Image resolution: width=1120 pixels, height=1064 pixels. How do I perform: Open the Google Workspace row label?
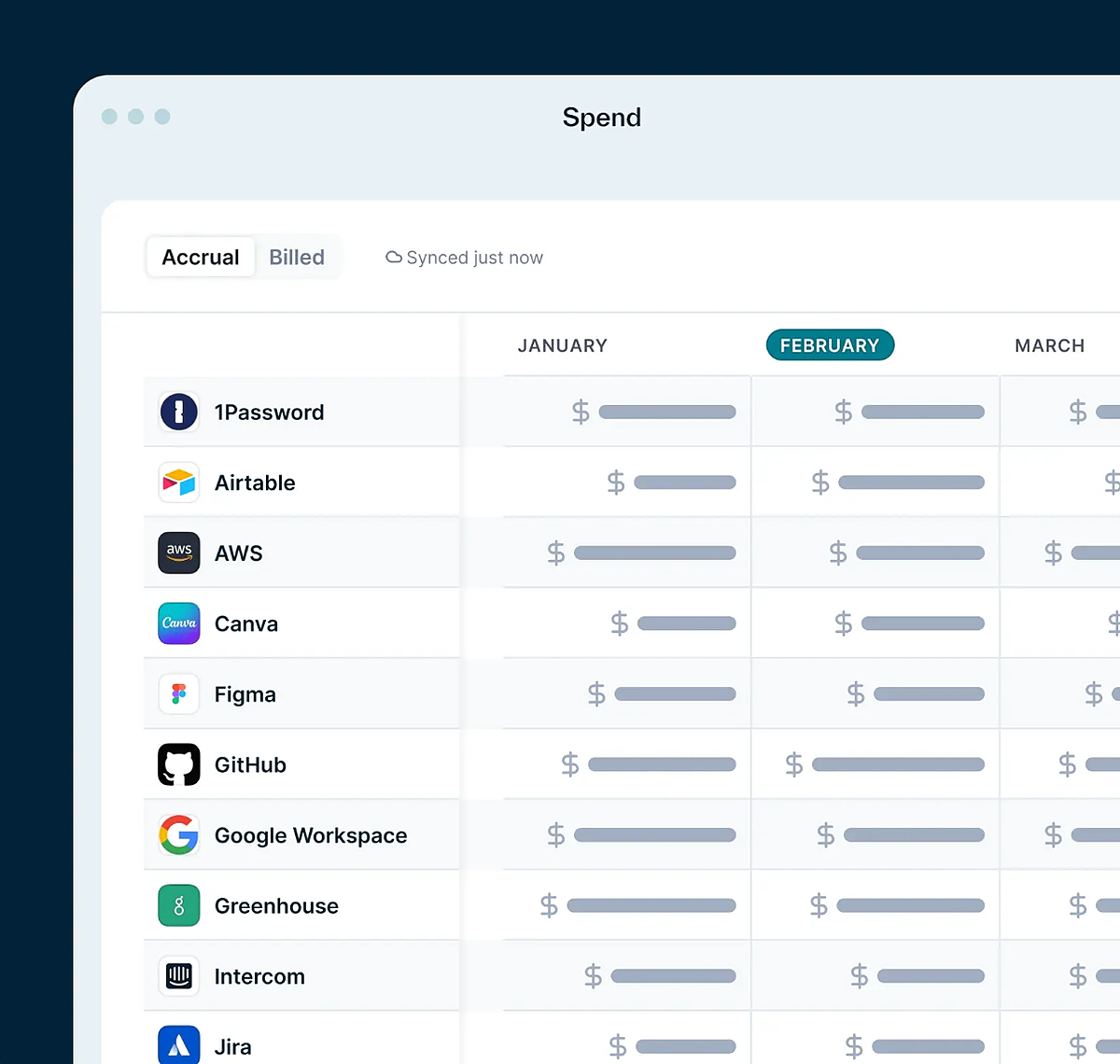[311, 835]
